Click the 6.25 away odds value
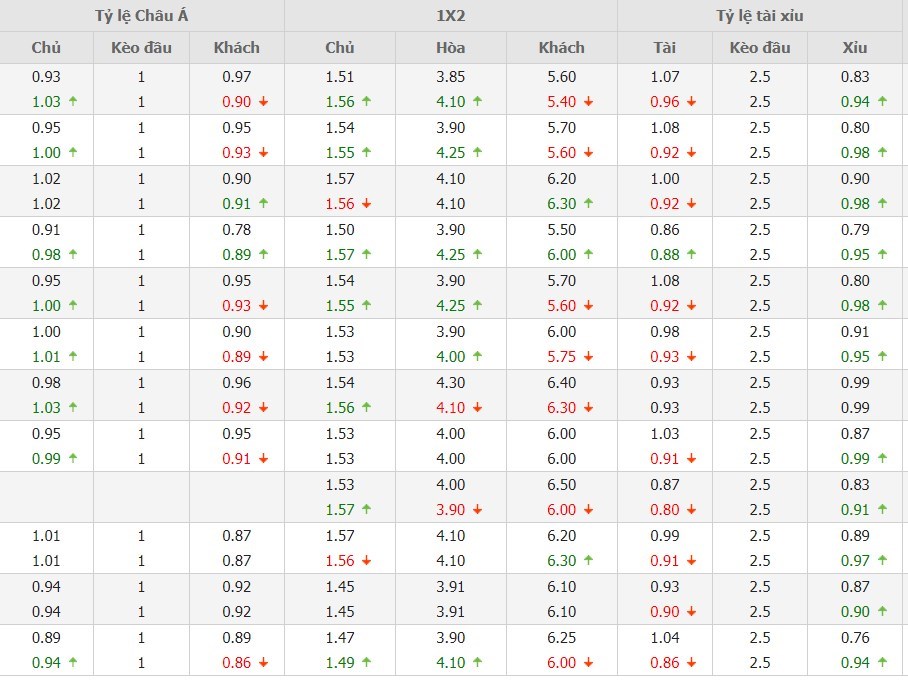The image size is (908, 680). tap(561, 638)
